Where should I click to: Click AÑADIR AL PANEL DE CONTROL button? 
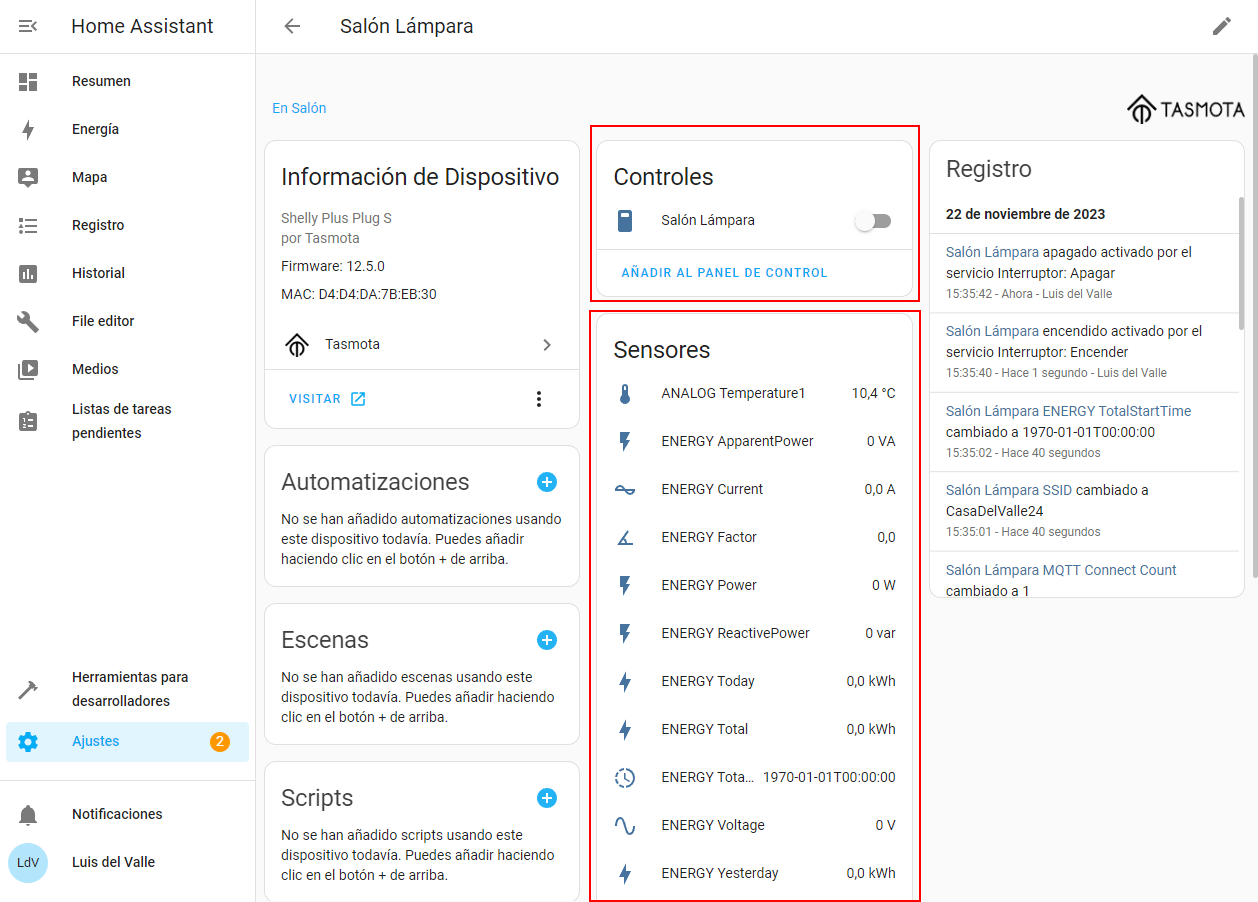(724, 273)
